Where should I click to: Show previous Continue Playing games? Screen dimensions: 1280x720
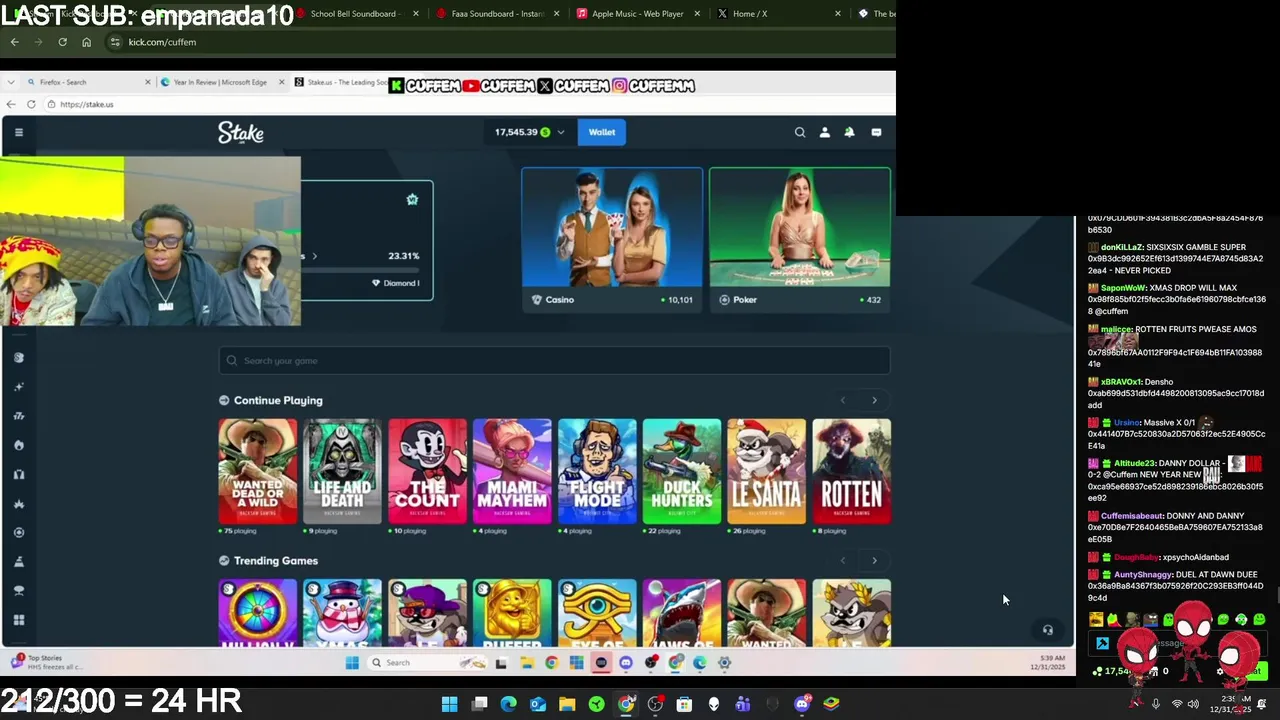click(843, 400)
